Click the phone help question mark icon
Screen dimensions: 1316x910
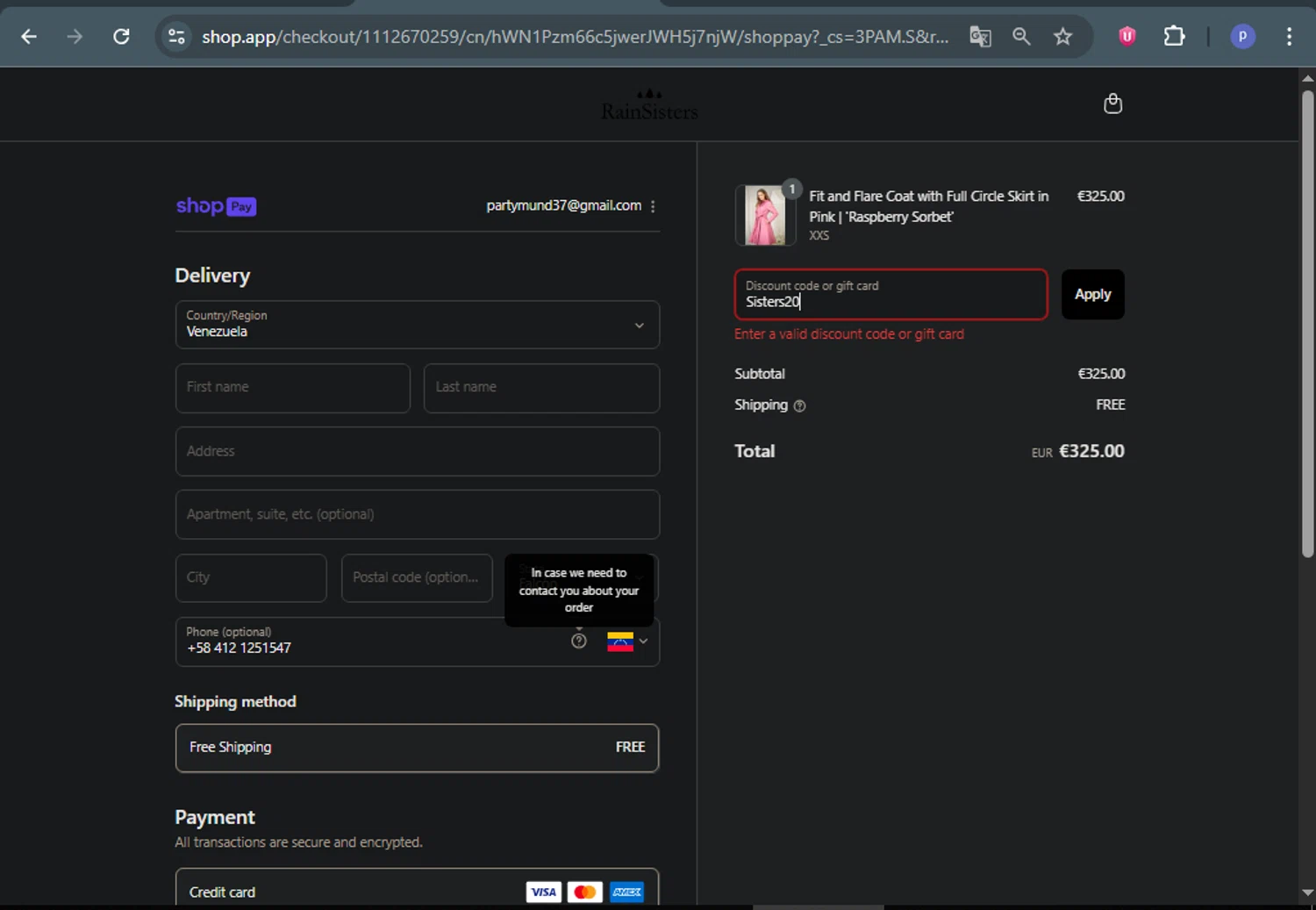click(x=579, y=641)
